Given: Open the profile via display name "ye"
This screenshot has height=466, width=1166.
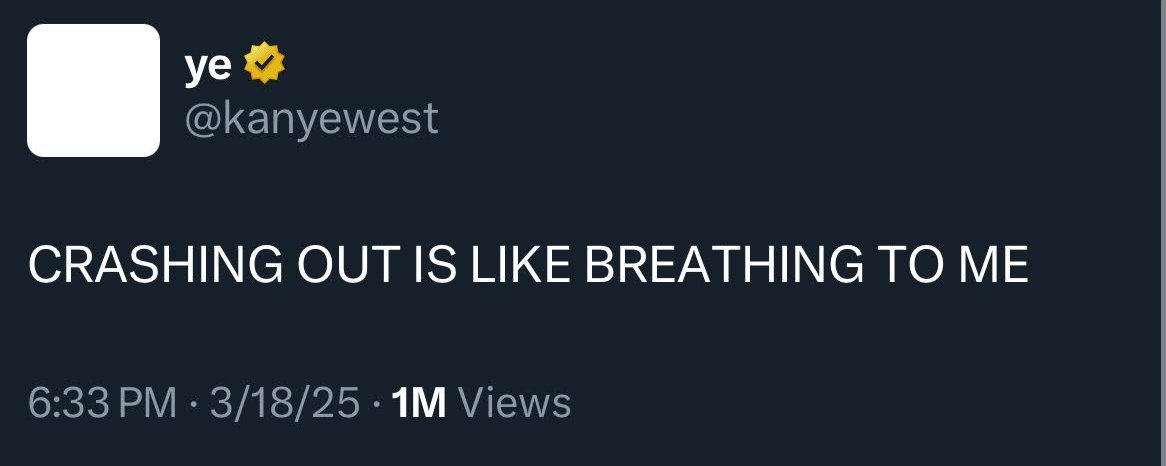Looking at the screenshot, I should pos(208,65).
